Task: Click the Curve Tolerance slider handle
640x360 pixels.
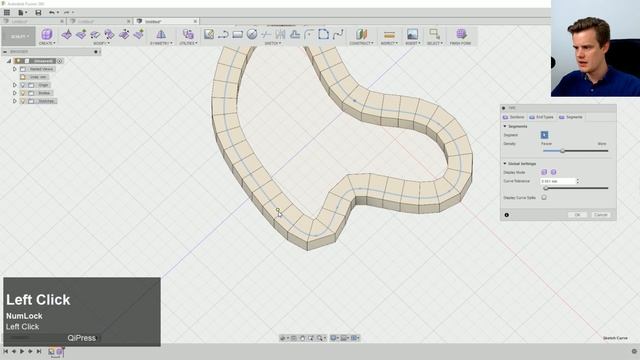Action: 546,188
